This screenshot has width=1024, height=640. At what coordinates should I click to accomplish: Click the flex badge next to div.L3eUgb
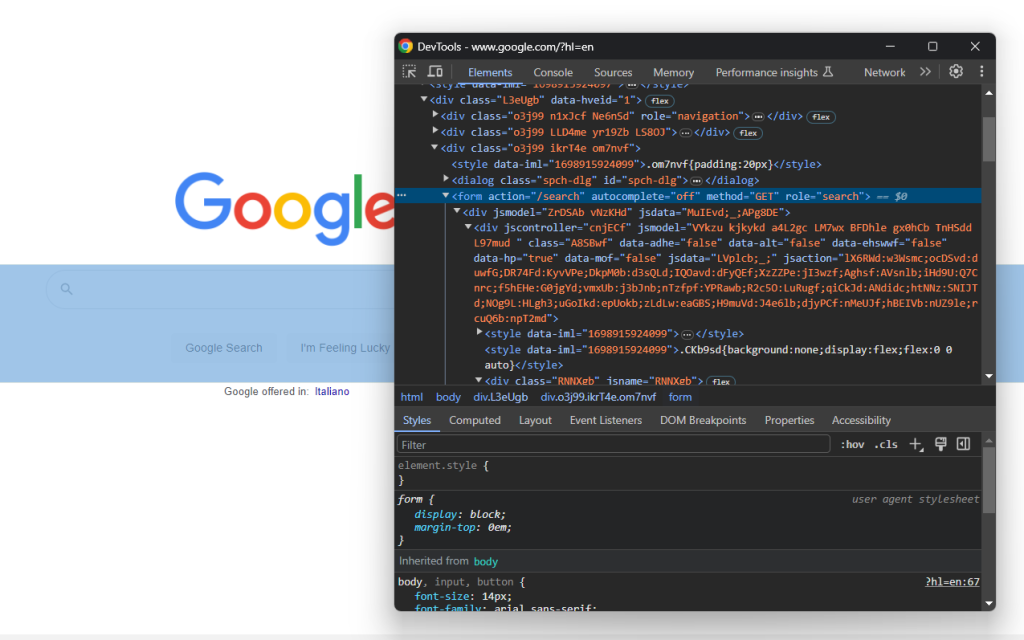659,100
